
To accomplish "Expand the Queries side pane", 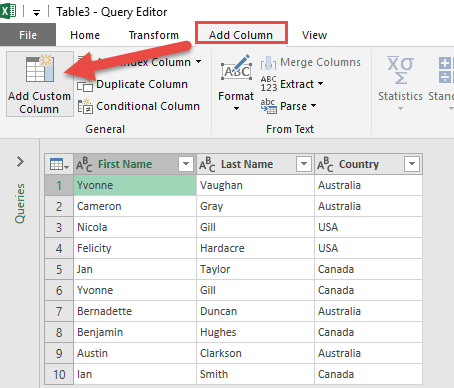I will click(x=20, y=162).
